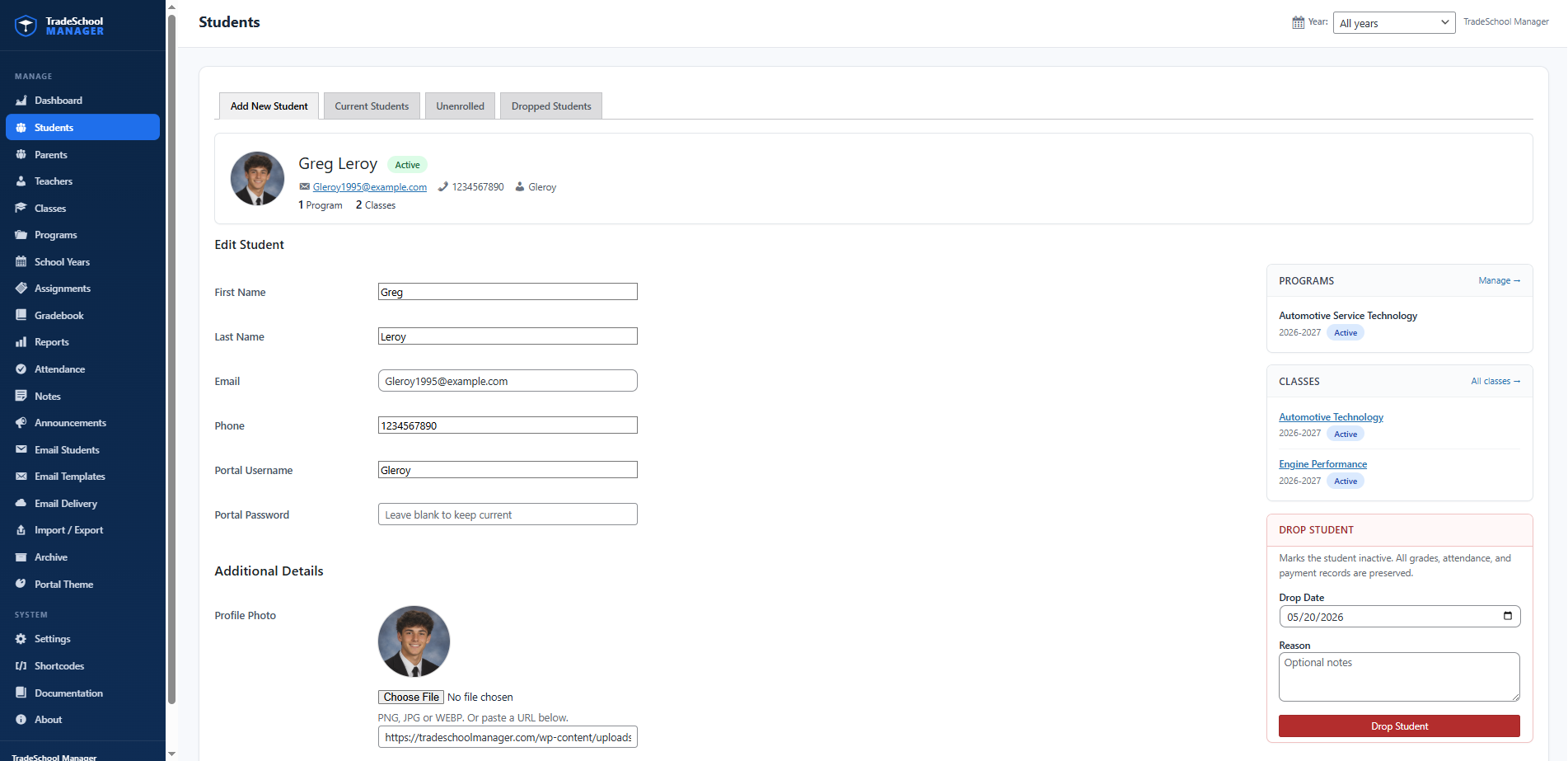Click the calendar icon beside Year
Screen dimensions: 1568x761
point(1299,22)
